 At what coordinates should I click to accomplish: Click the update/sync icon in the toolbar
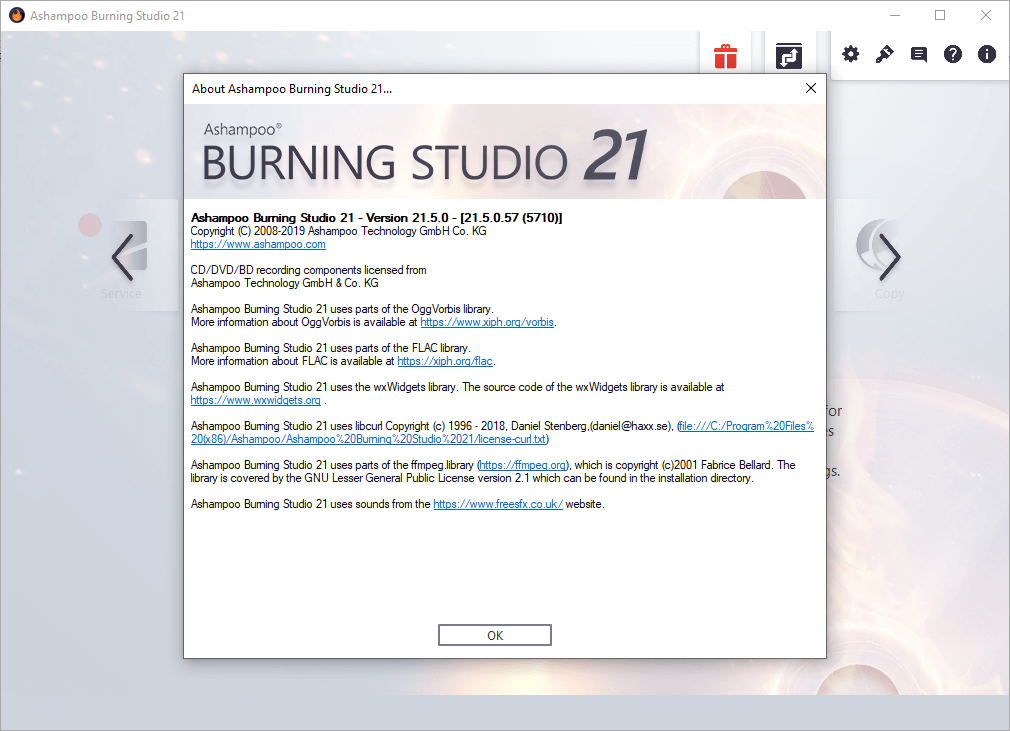[788, 56]
